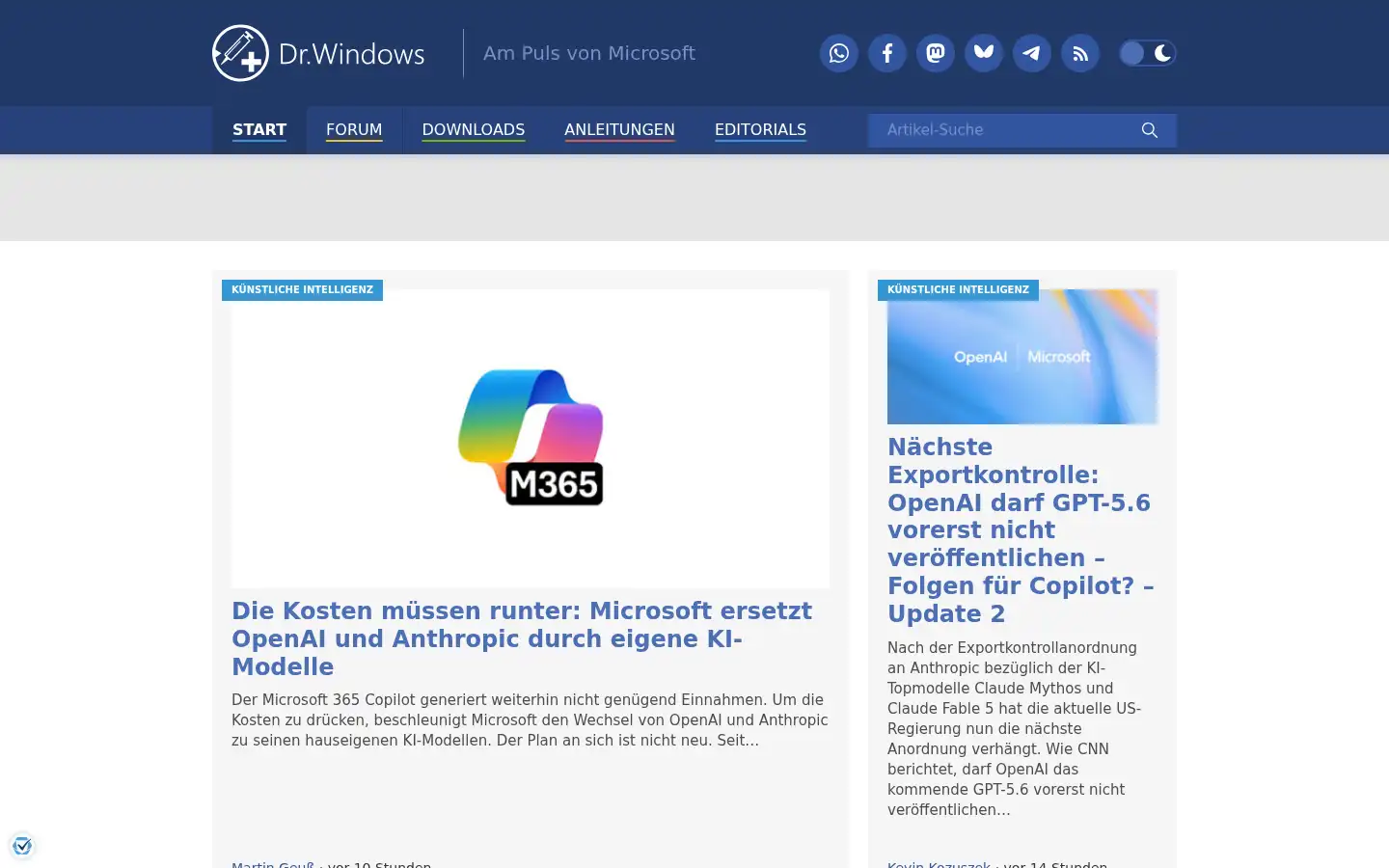Screen dimensions: 1389x868
Task: Open the ANLEITUNGEN menu item
Action: 619,130
